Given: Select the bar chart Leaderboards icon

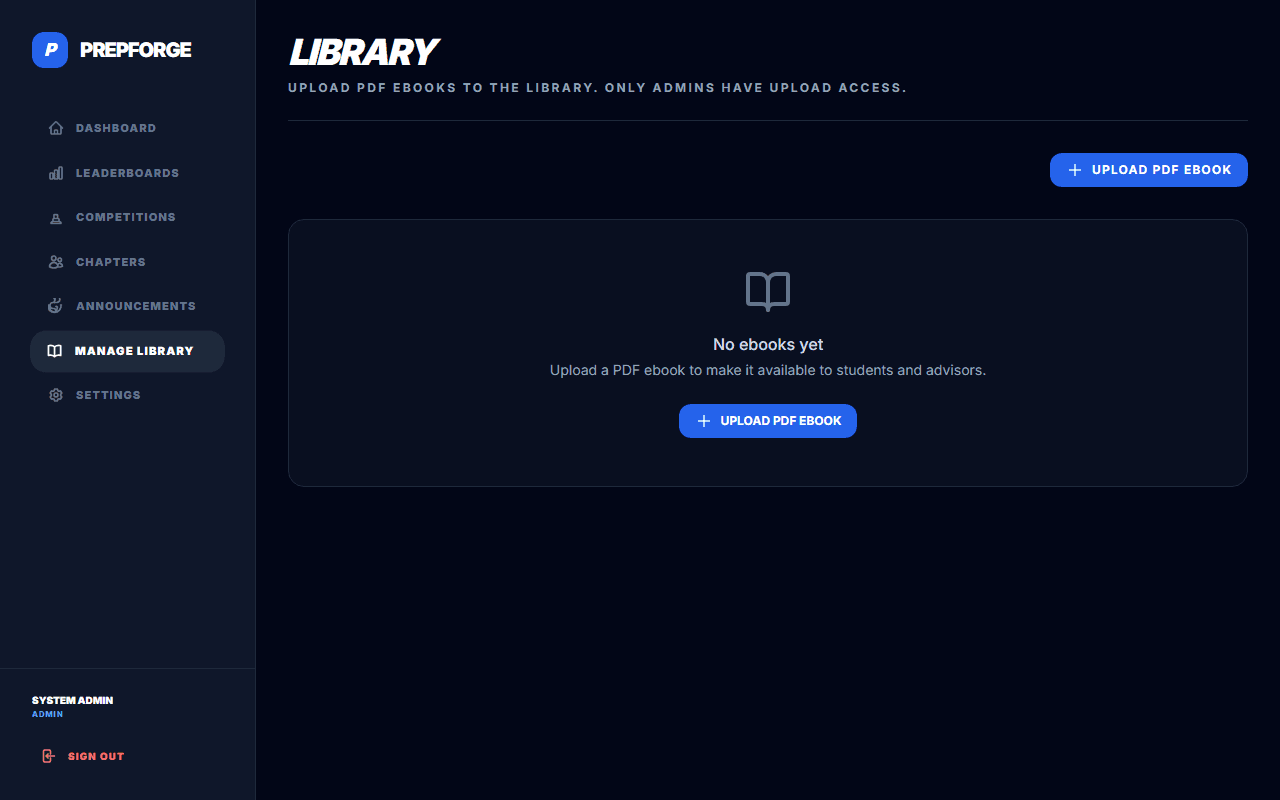Looking at the screenshot, I should click(56, 172).
